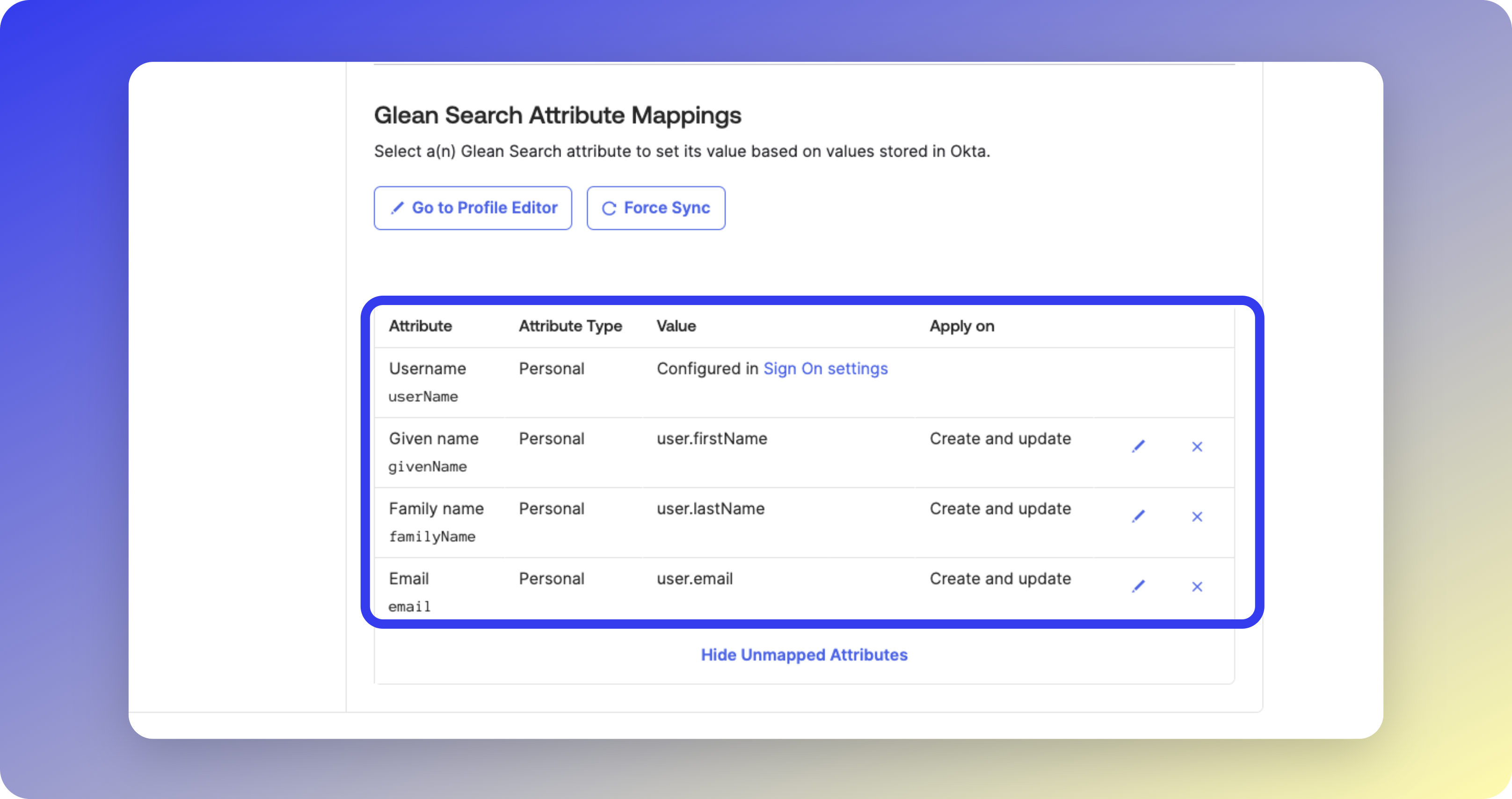Remove the Given name mapping with X
Screen dimensions: 1512x799
[1197, 447]
